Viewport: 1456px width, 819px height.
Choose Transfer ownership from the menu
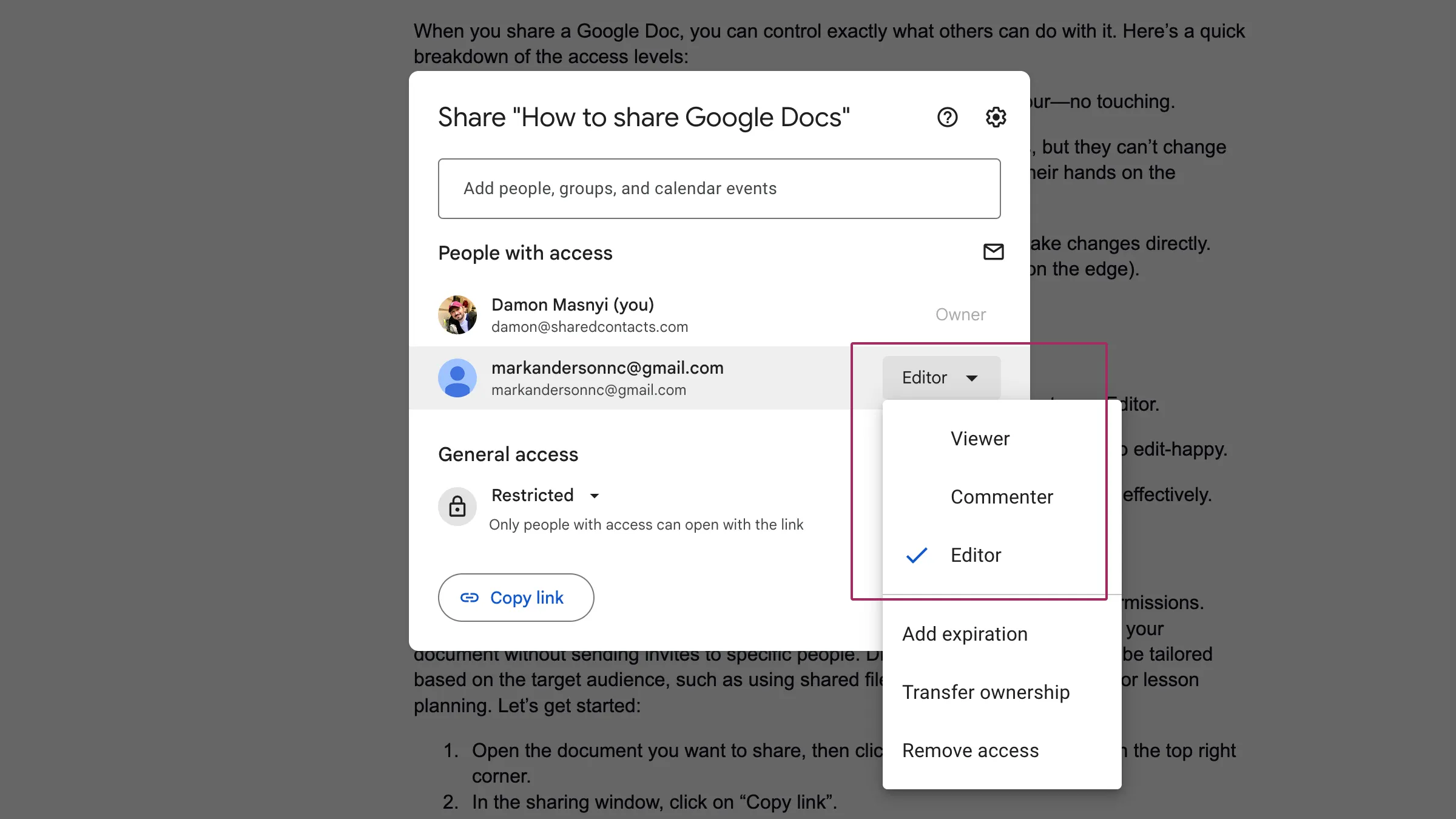pos(986,692)
